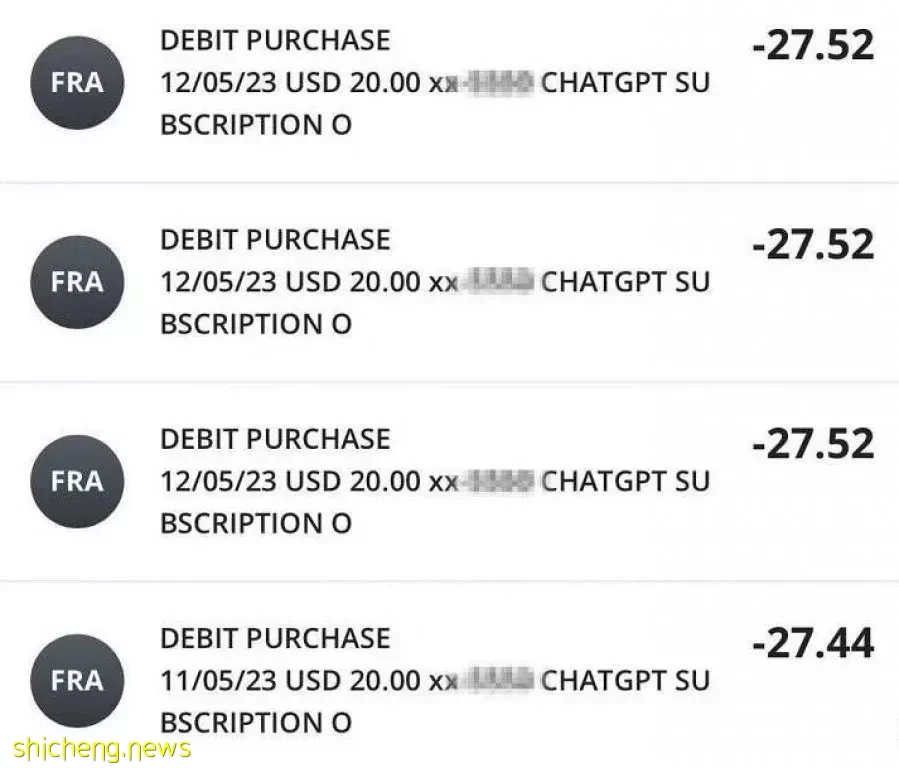Image resolution: width=899 pixels, height=768 pixels.
Task: Click the shicheng.news watermark link
Action: pos(102,749)
